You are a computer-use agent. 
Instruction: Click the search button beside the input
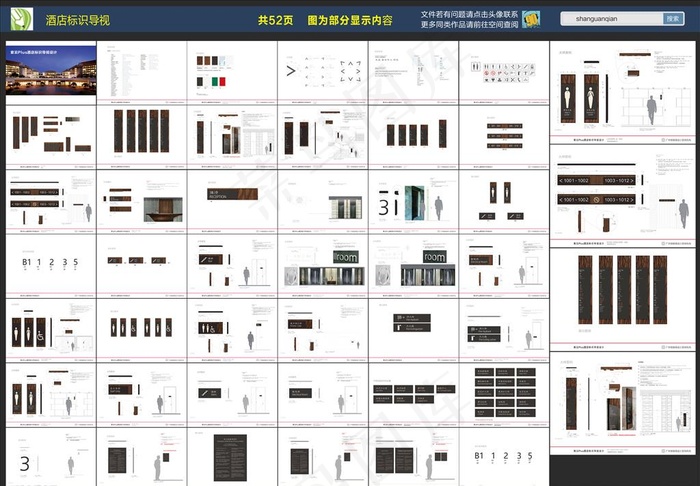[673, 19]
